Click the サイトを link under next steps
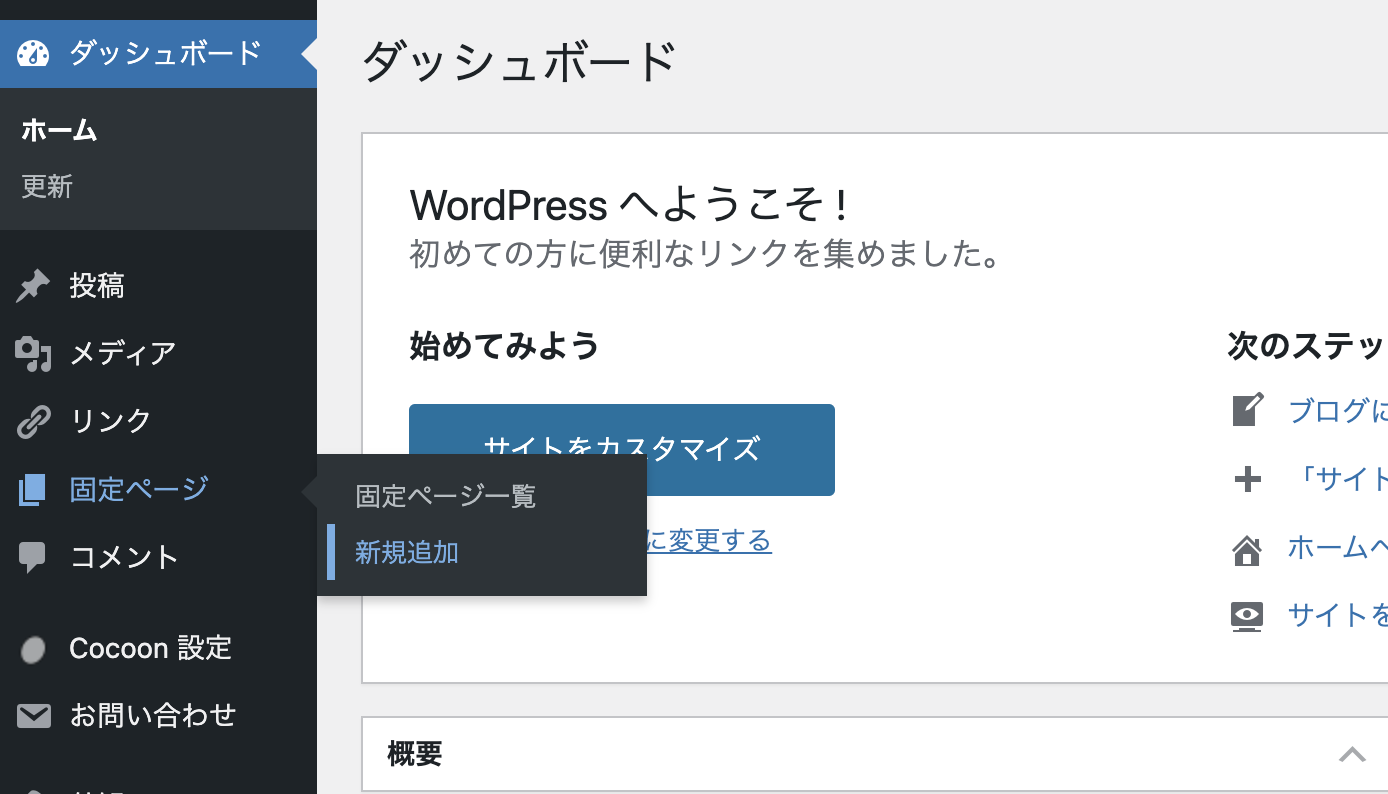The width and height of the screenshot is (1388, 794). pos(1338,615)
